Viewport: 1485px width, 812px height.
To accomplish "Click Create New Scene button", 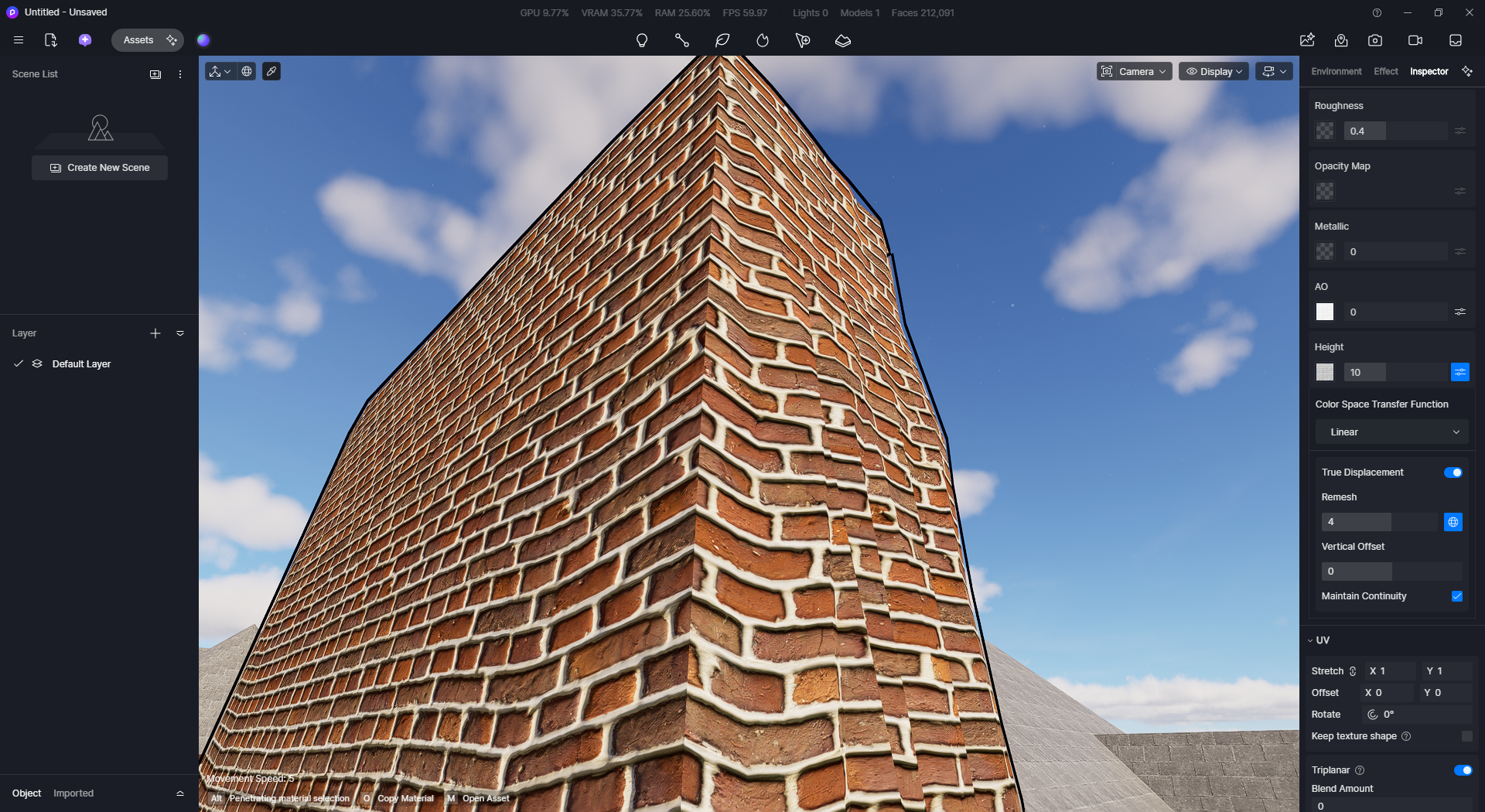I will (x=100, y=168).
